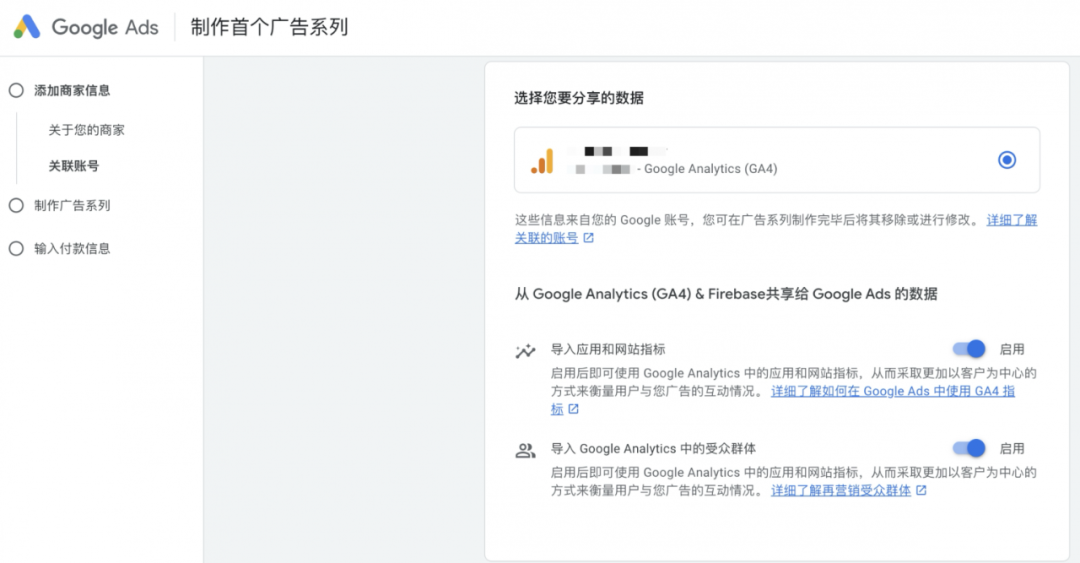The image size is (1080, 563).
Task: Open the 关联账号 sub-step
Action: 74,166
